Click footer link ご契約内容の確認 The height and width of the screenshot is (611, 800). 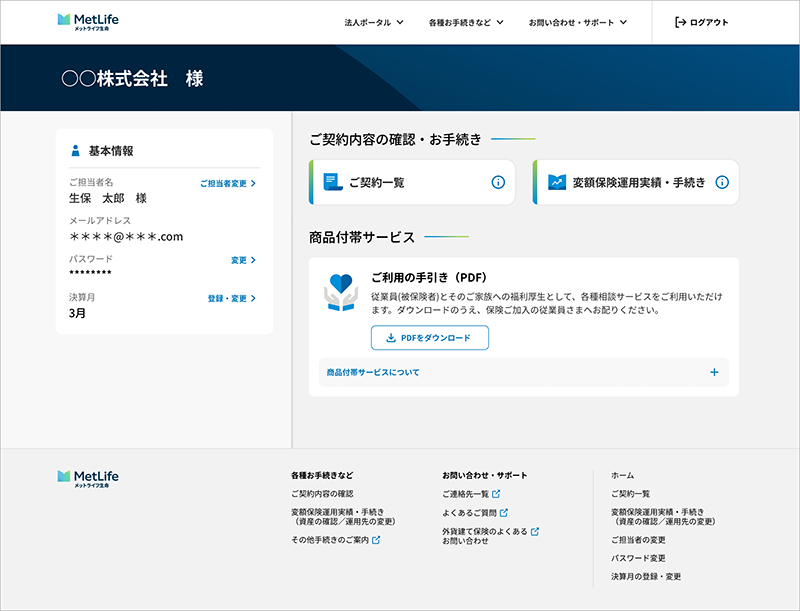click(322, 494)
